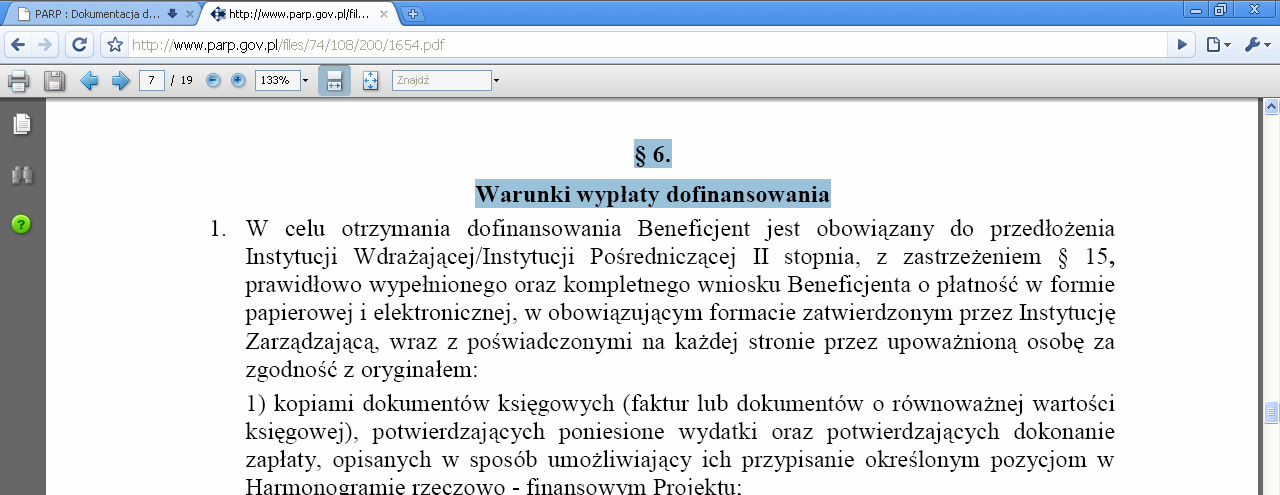Click the go arrow beside address bar
1280x495 pixels.
click(1182, 45)
